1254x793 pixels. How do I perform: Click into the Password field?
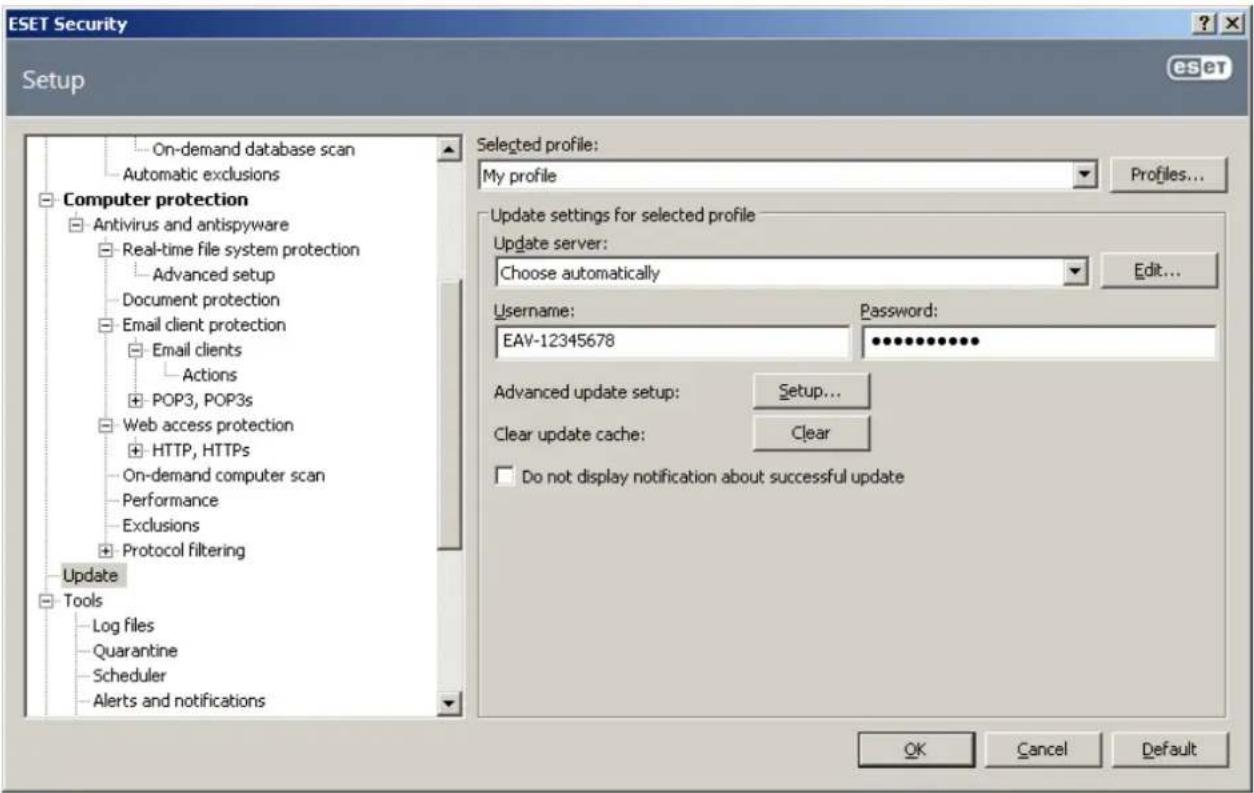(x=1038, y=342)
